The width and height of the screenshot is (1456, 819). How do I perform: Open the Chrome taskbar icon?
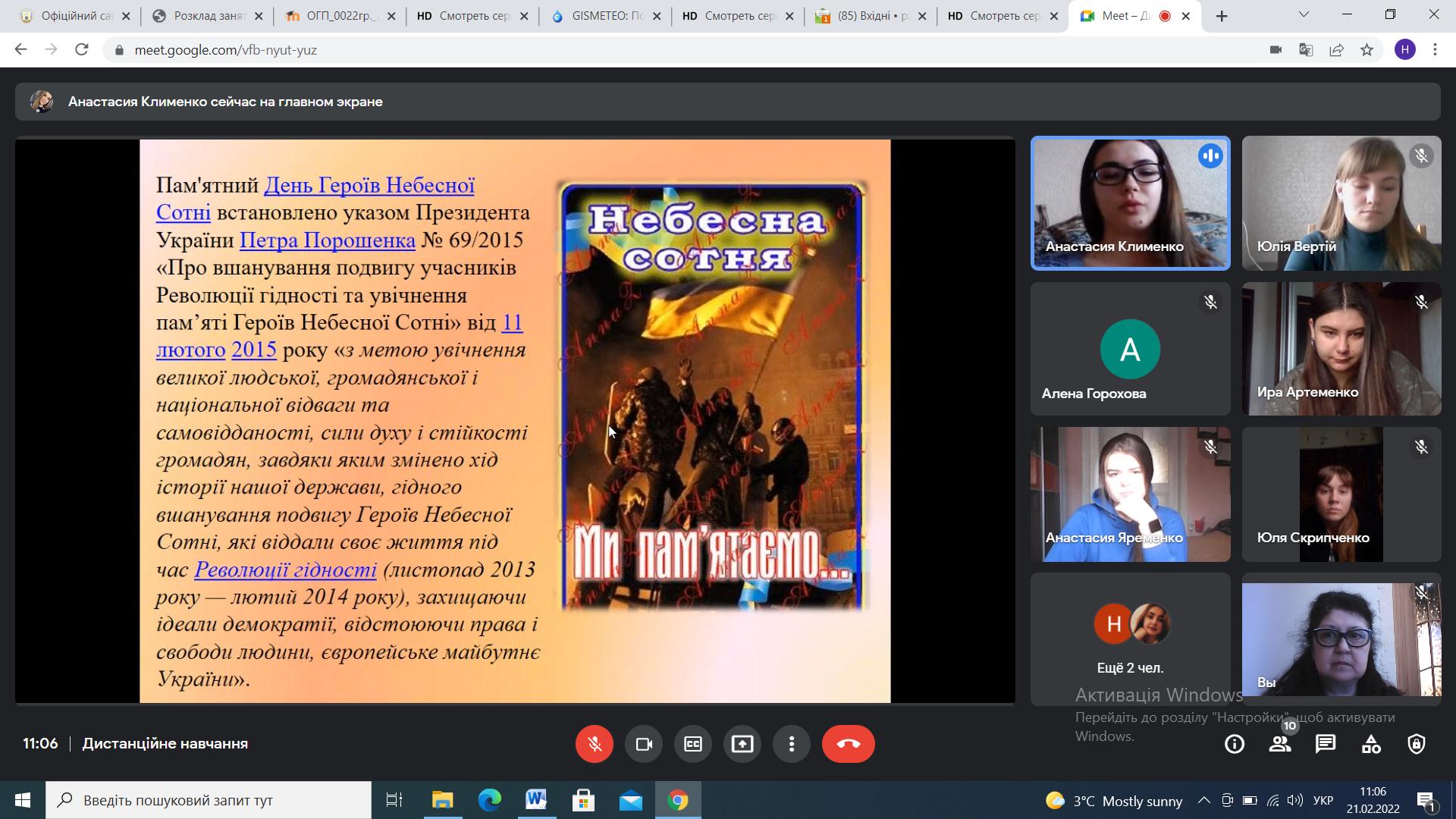coord(677,800)
